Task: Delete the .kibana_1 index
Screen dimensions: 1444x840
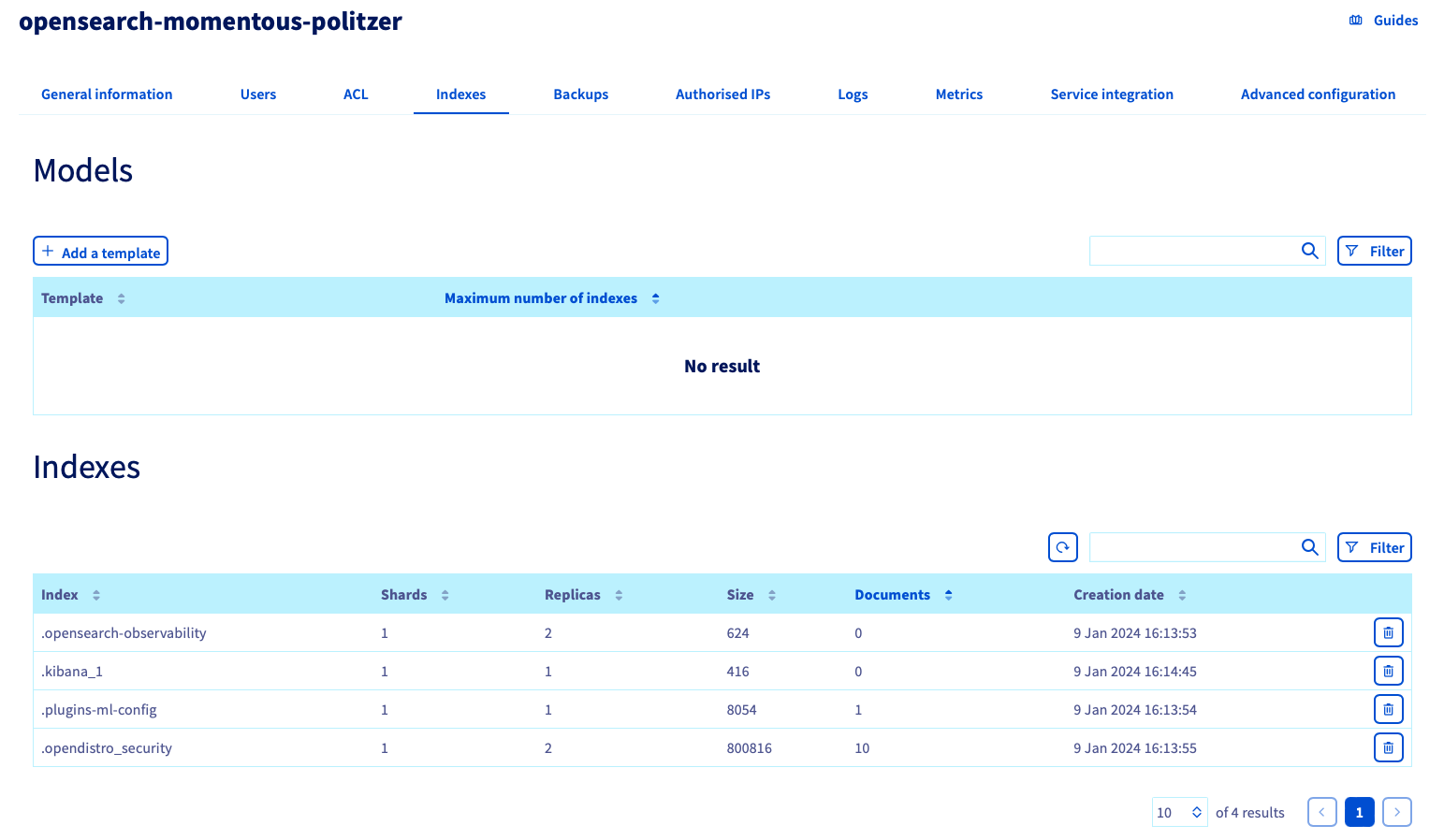Action: point(1388,671)
